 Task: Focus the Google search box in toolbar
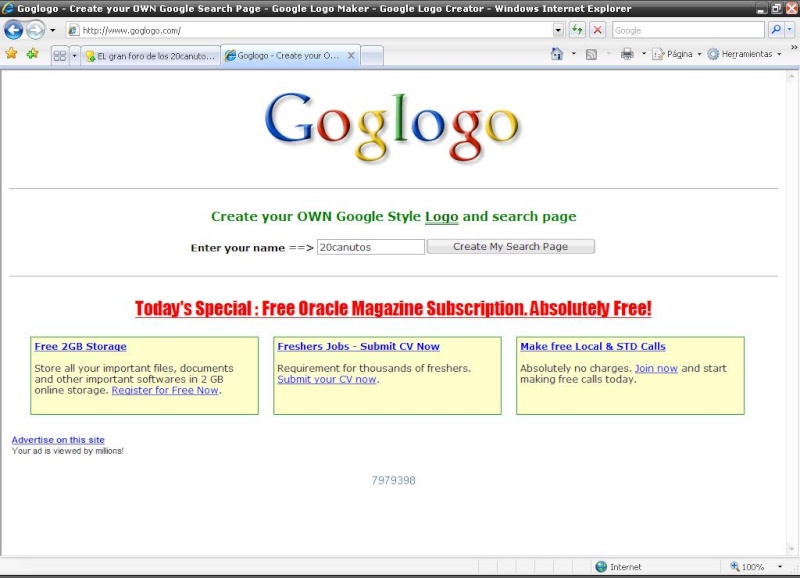[688, 30]
